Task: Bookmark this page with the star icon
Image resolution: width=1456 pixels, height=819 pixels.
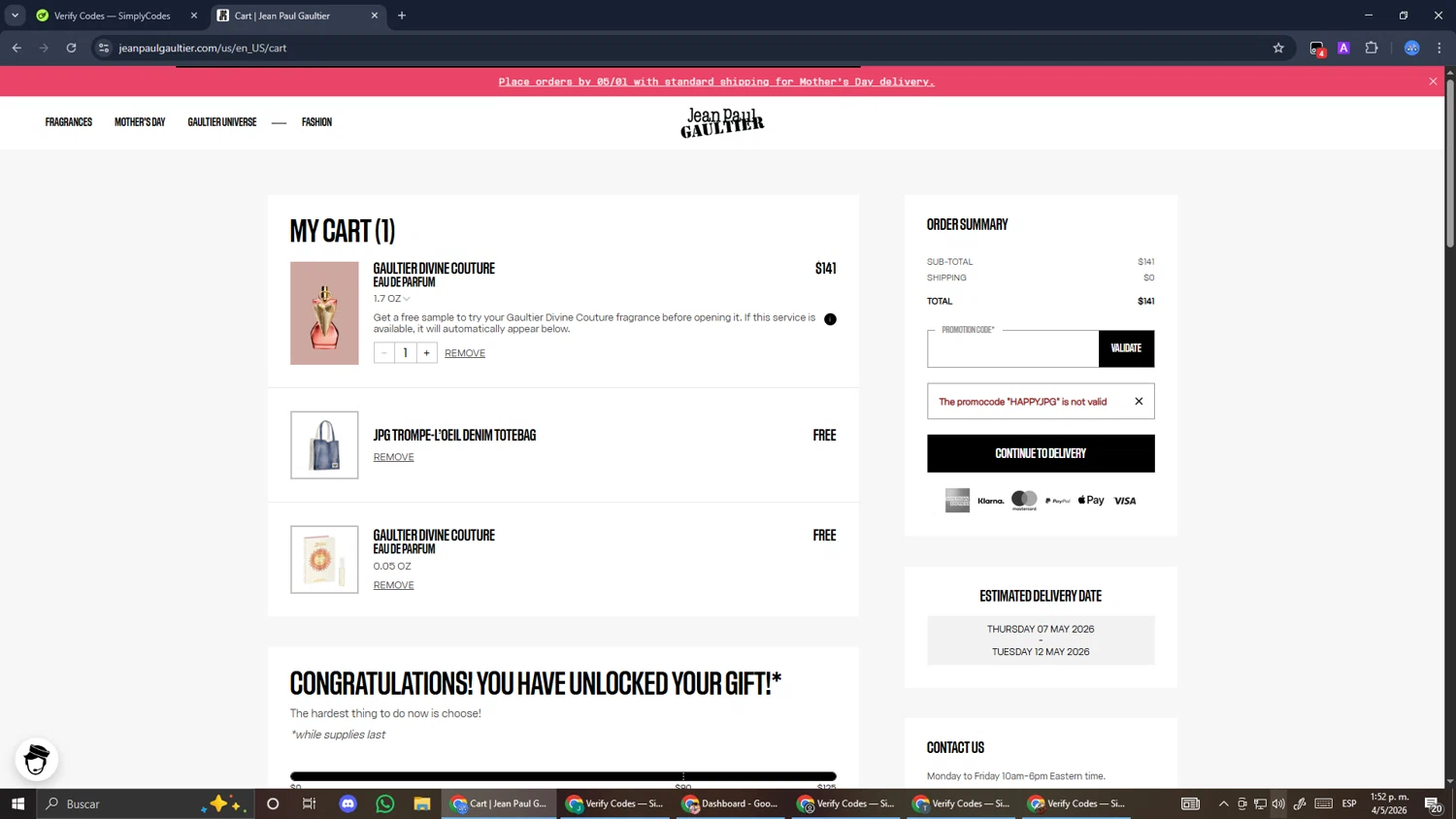Action: point(1278,48)
